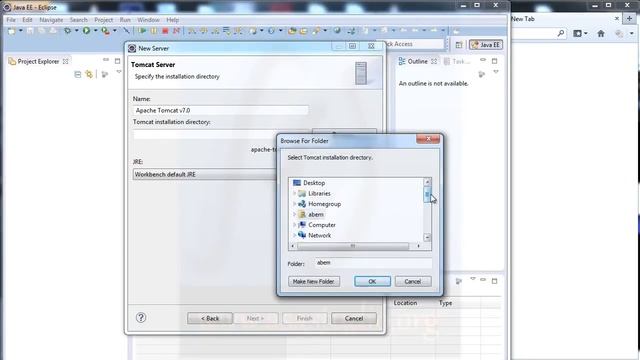
Task: Expand the Homegroup tree node
Action: 294,204
